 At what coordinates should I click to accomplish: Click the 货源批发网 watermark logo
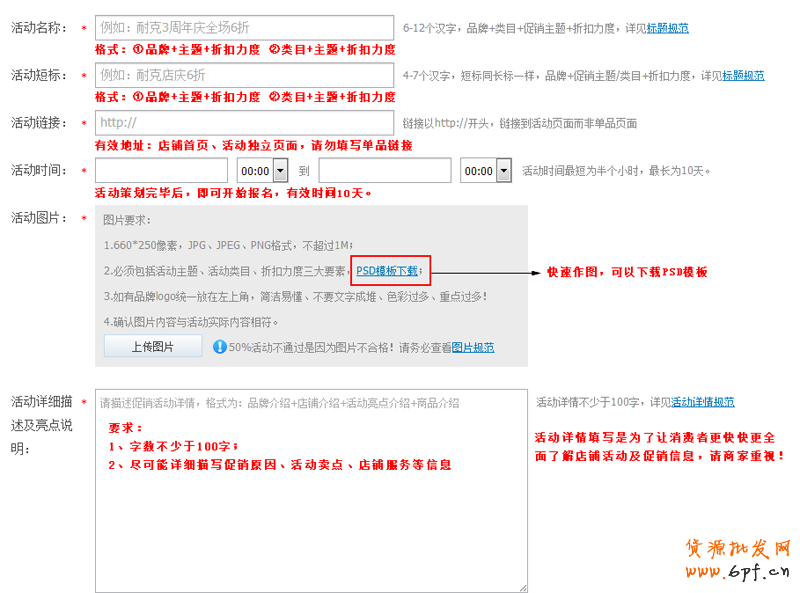click(738, 549)
